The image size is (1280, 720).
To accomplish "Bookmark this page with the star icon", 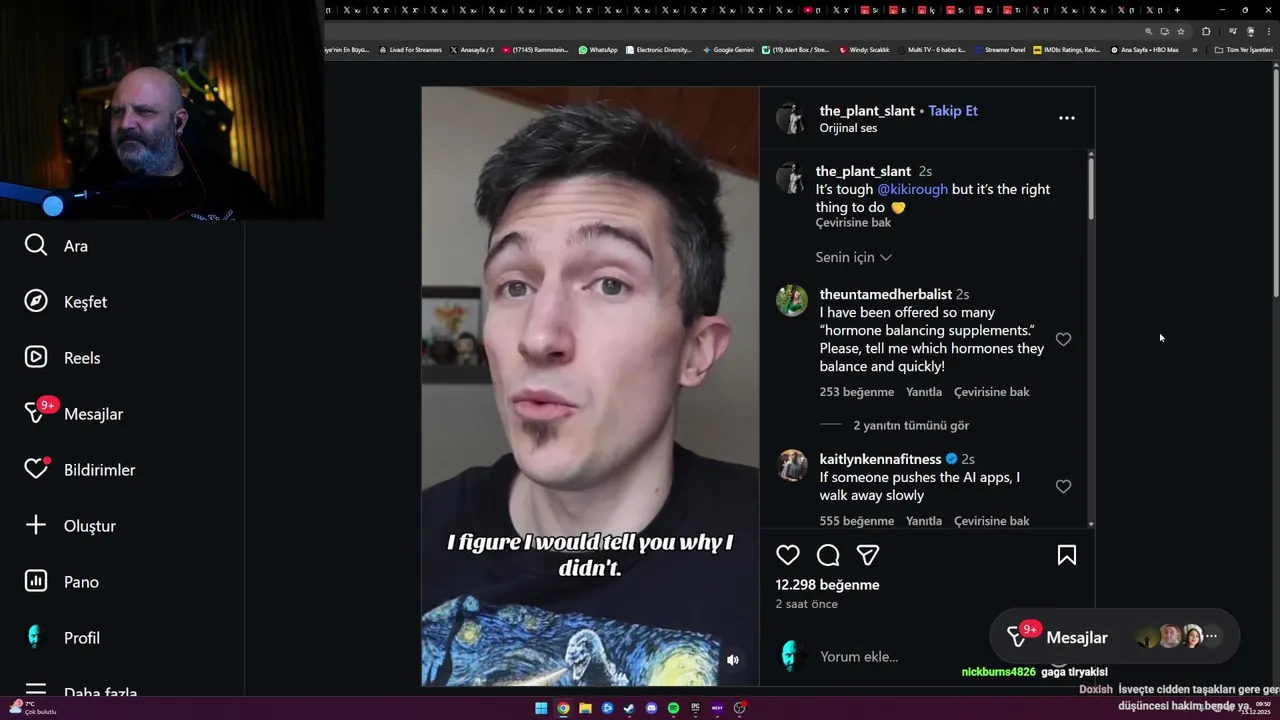I will tap(1181, 31).
